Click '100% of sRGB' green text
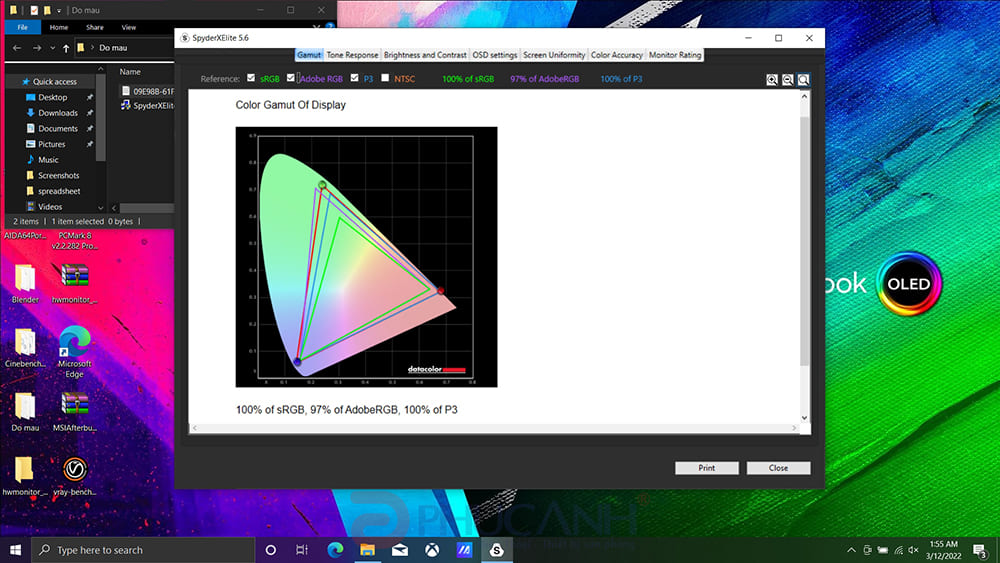 click(468, 79)
